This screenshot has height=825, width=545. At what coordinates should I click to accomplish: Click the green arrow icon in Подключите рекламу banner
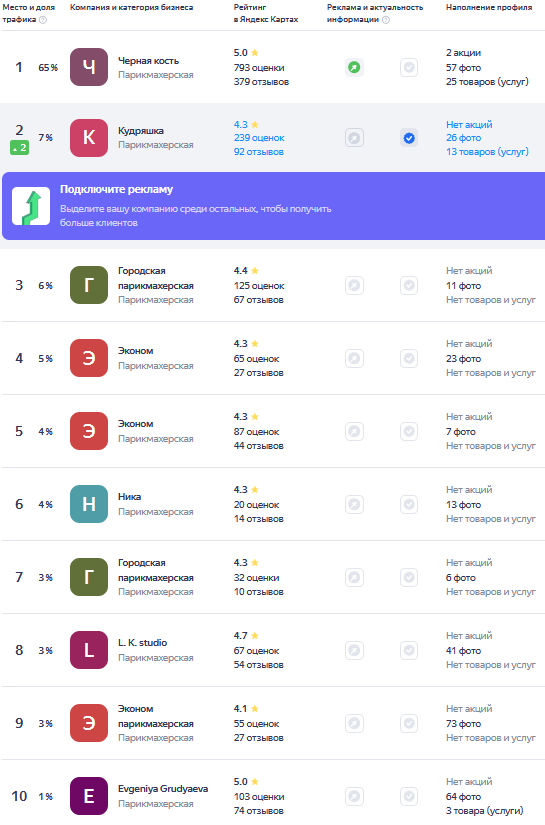click(31, 206)
